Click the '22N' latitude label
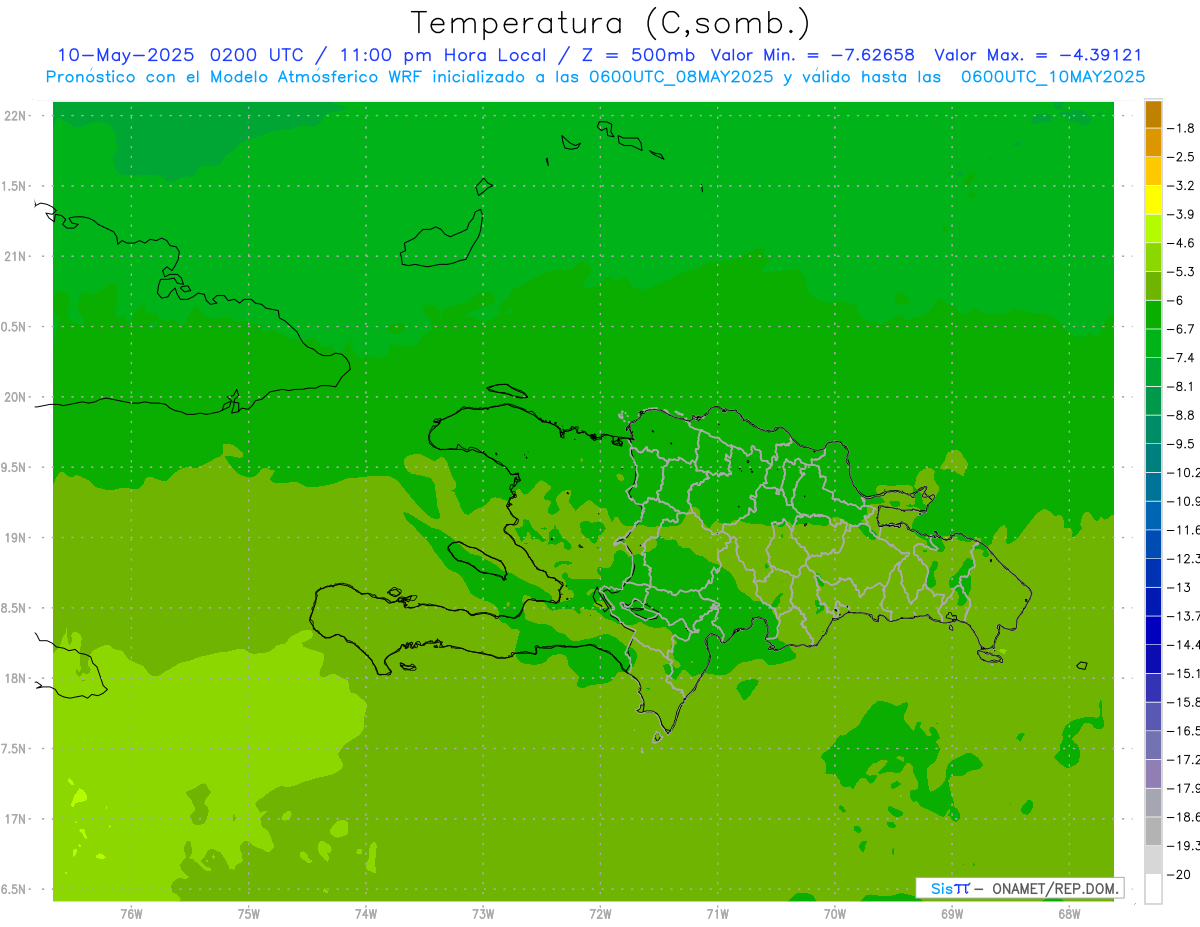Screen dimensions: 1200x927 click(16, 116)
